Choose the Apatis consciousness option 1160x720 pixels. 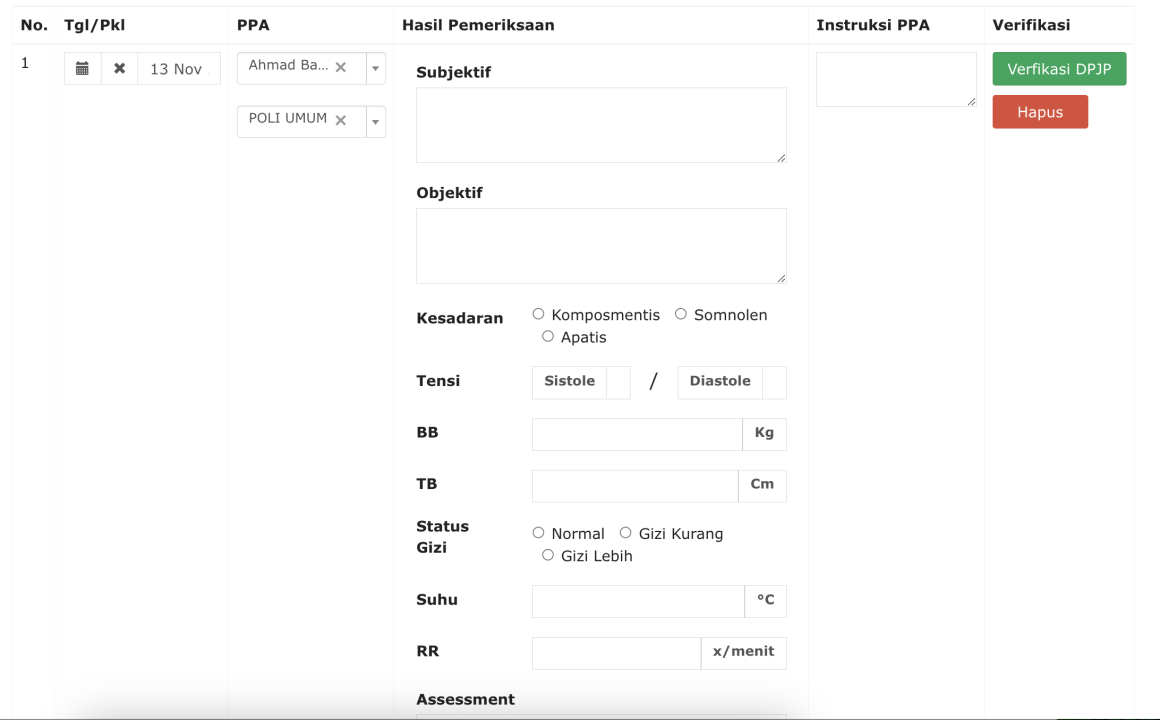(x=547, y=337)
